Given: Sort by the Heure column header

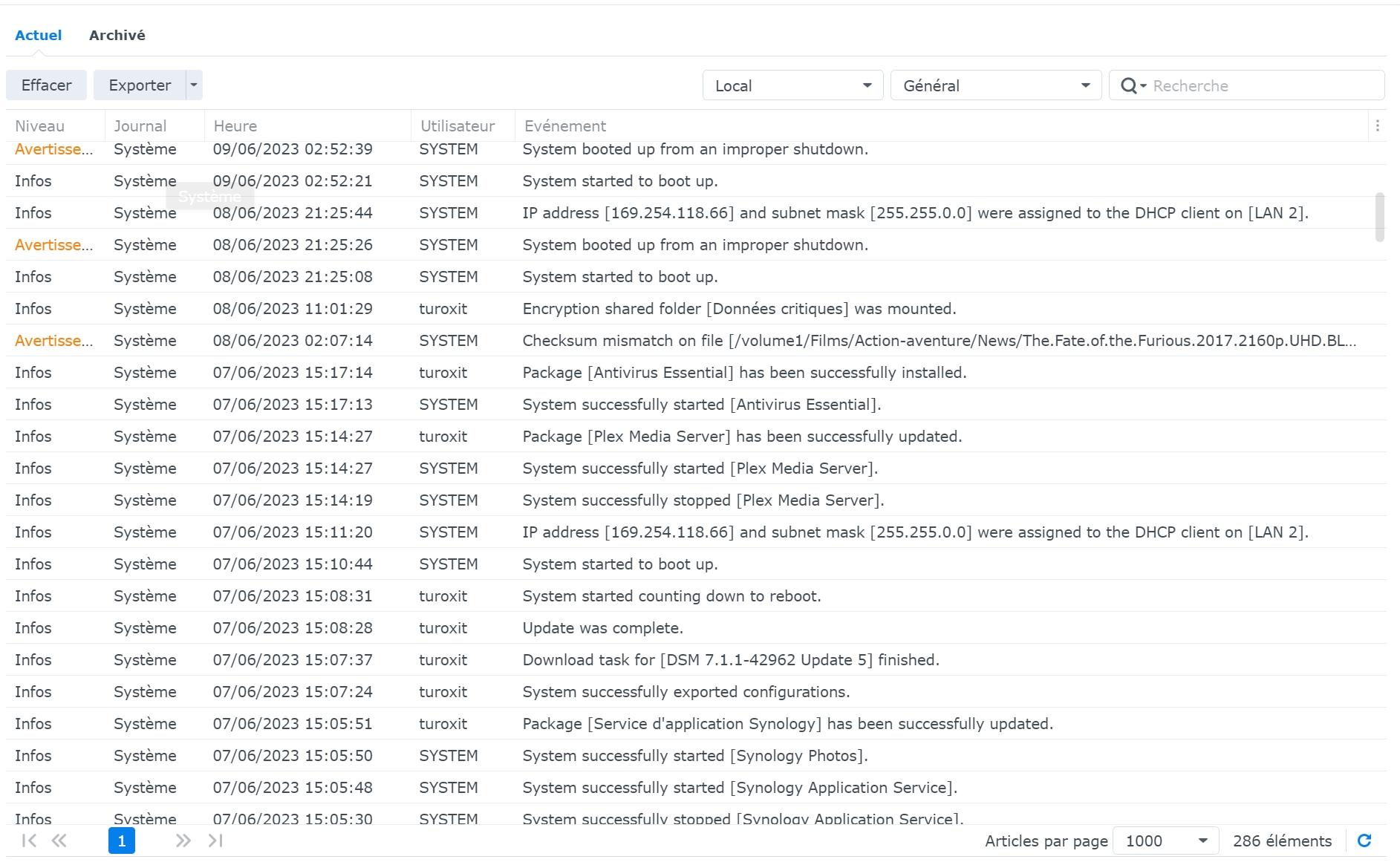Looking at the screenshot, I should 307,126.
